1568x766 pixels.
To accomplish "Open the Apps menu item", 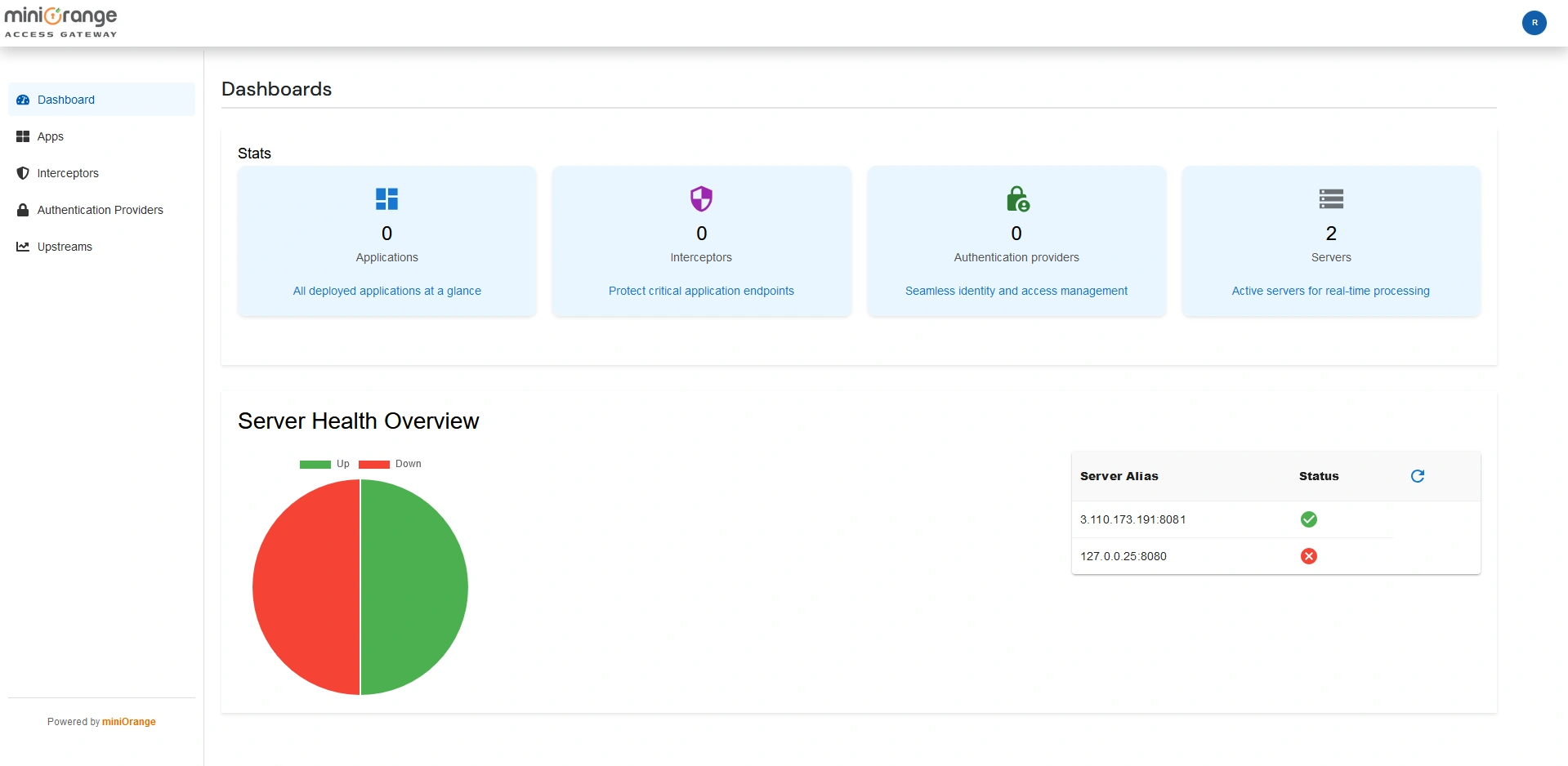I will 101,136.
